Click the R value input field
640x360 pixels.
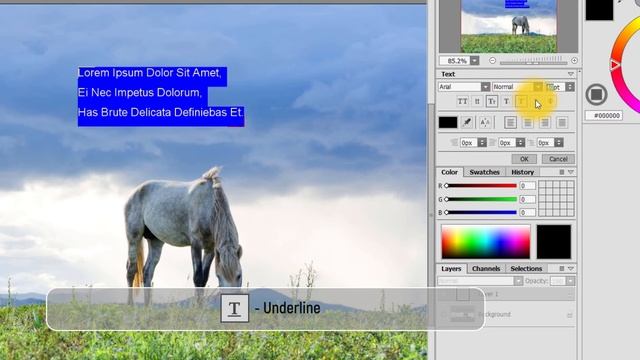tap(527, 186)
